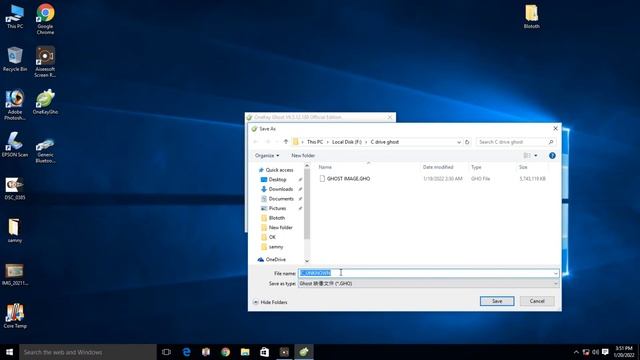
Task: Go up one folder level
Action: (286, 142)
